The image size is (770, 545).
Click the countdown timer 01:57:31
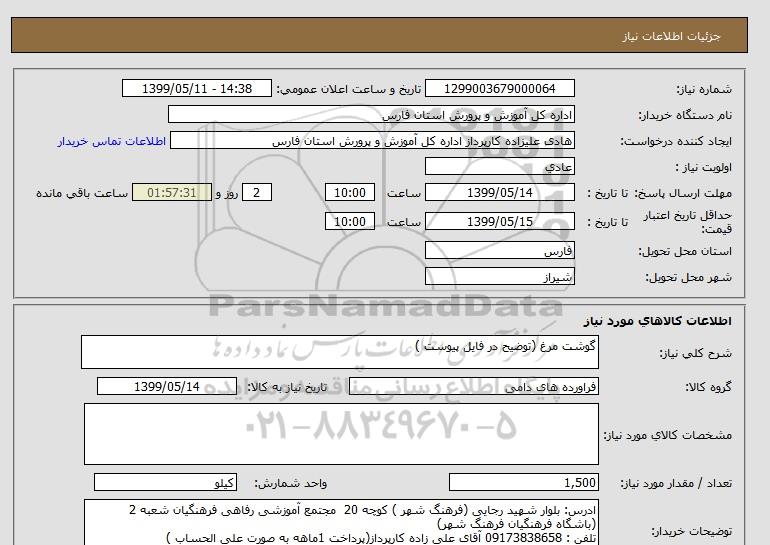pyautogui.click(x=172, y=192)
